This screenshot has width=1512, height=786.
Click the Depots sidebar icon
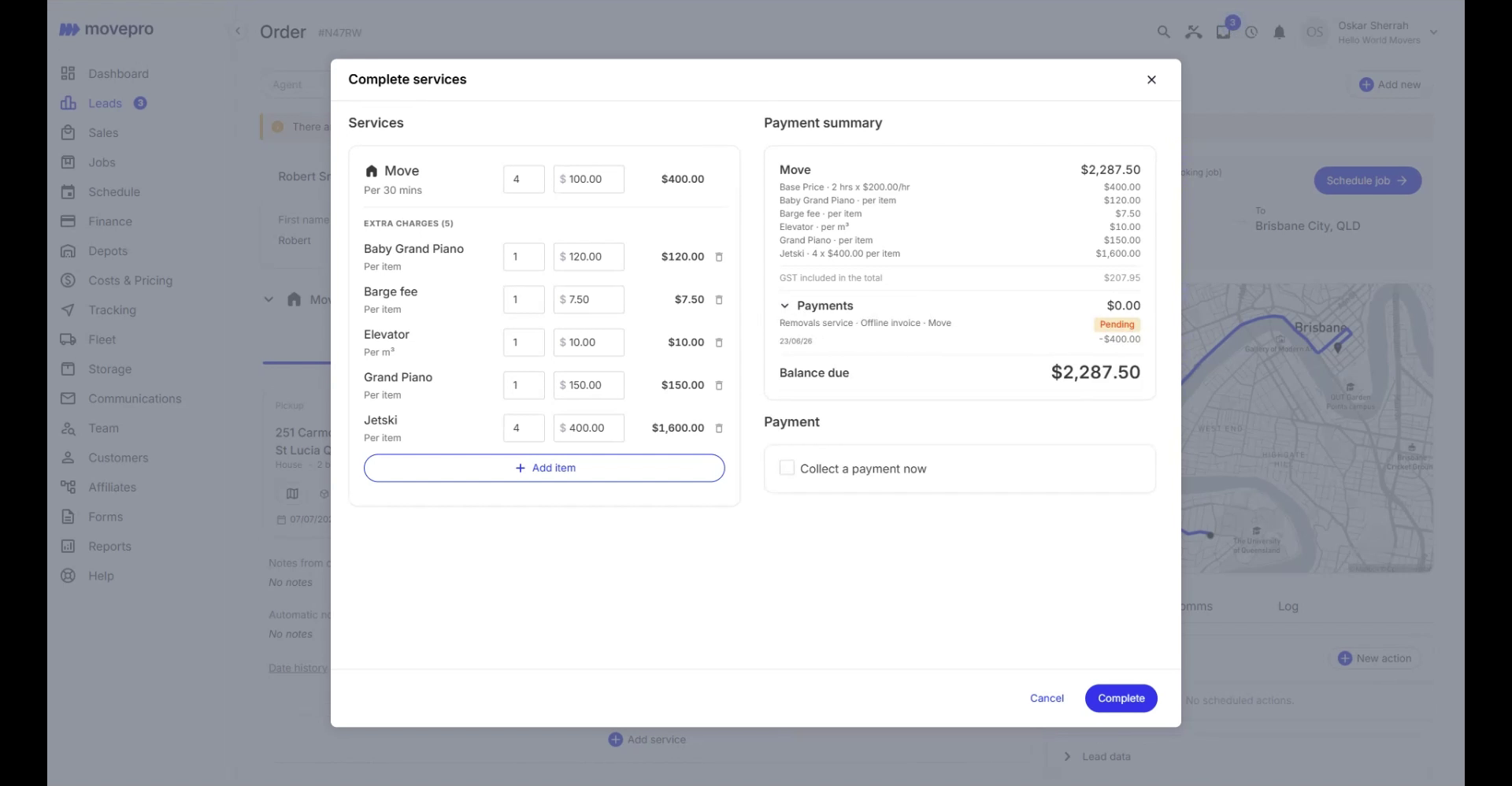tap(69, 251)
